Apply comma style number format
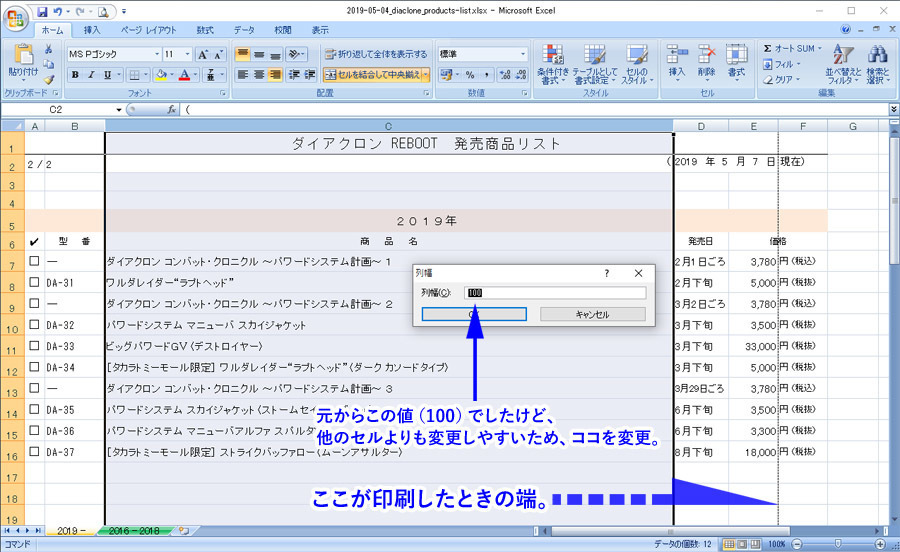The image size is (900, 552). pos(487,75)
